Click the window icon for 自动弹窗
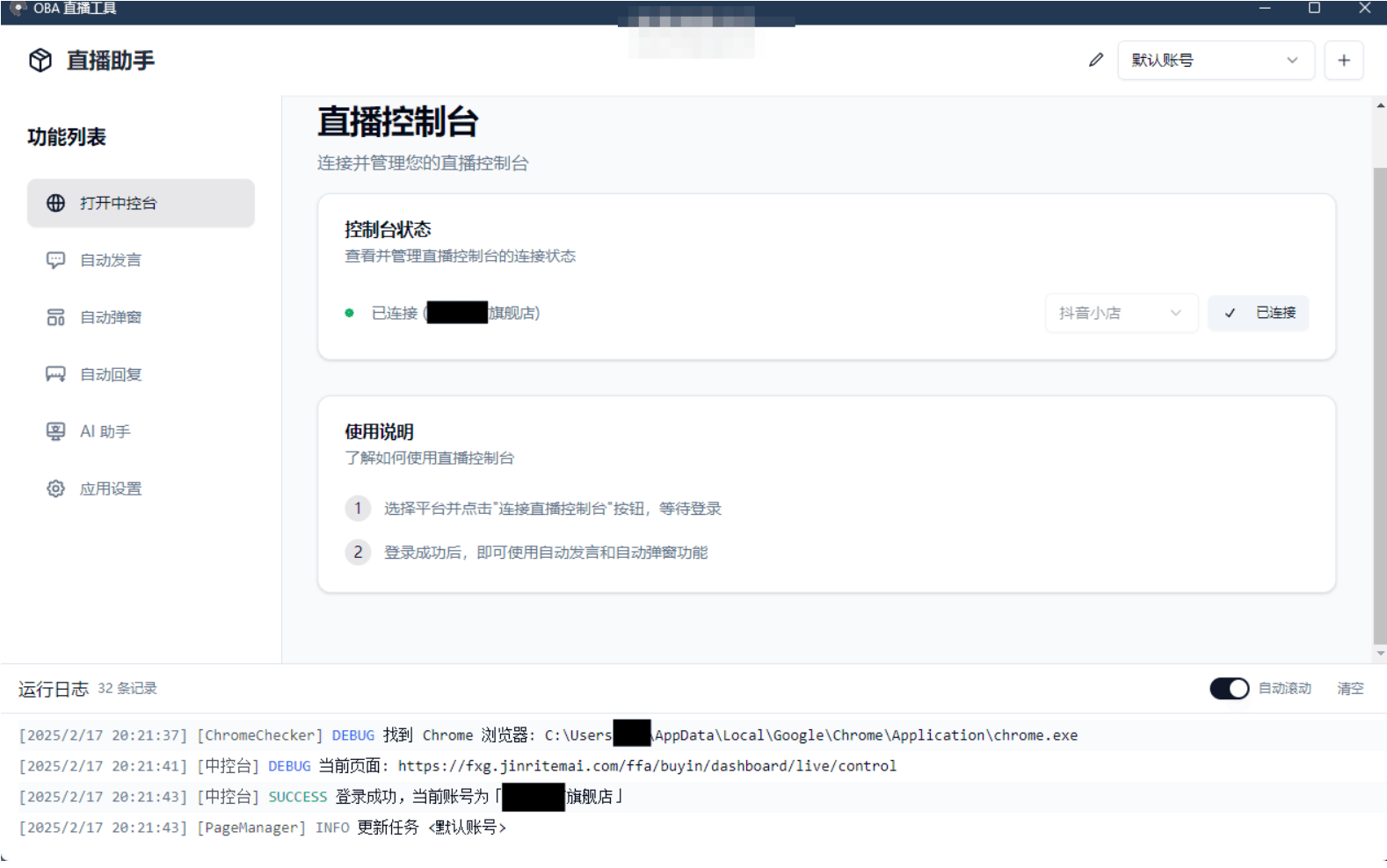Screen dimensions: 1387x868 click(x=55, y=317)
